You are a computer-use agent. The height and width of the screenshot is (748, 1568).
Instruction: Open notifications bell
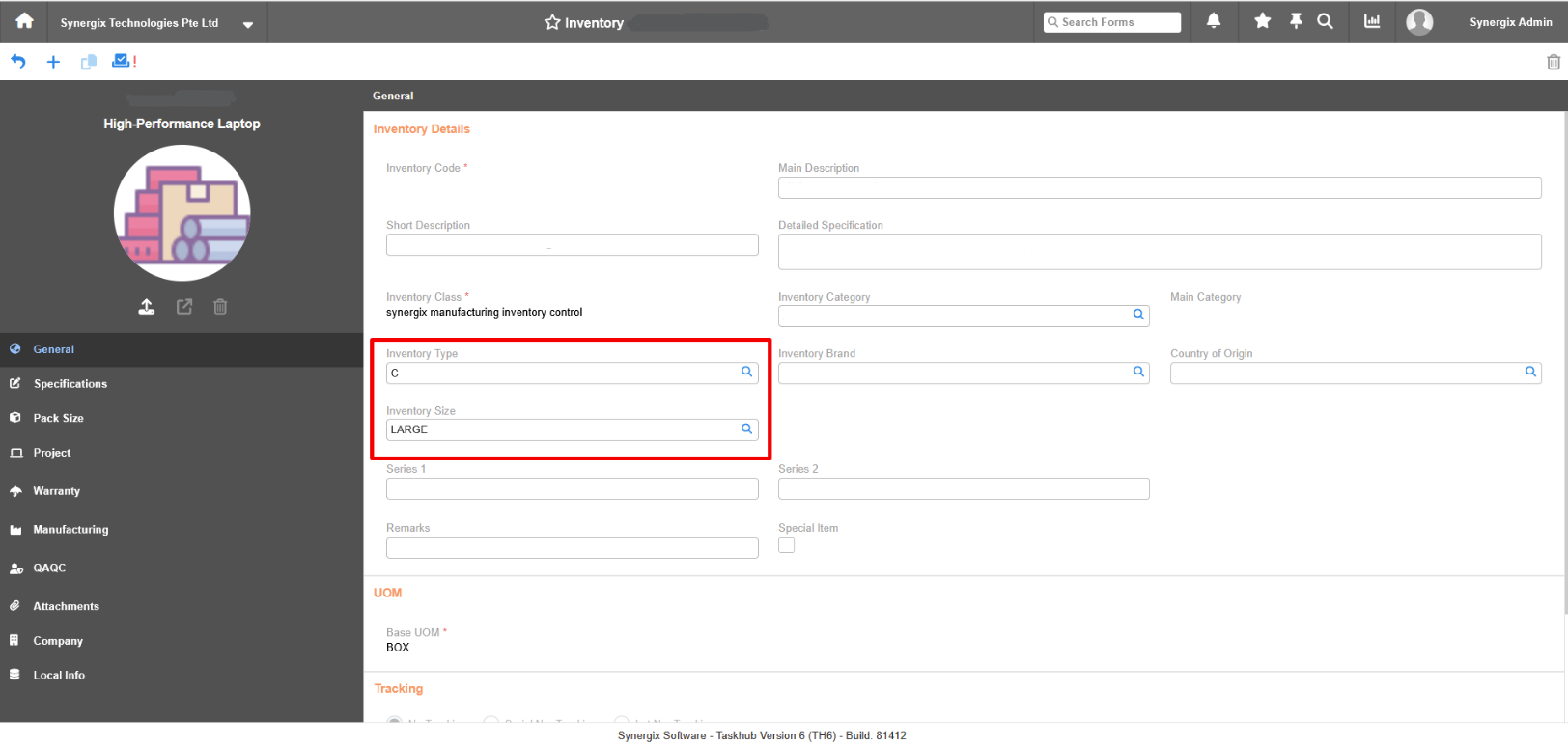tap(1214, 21)
